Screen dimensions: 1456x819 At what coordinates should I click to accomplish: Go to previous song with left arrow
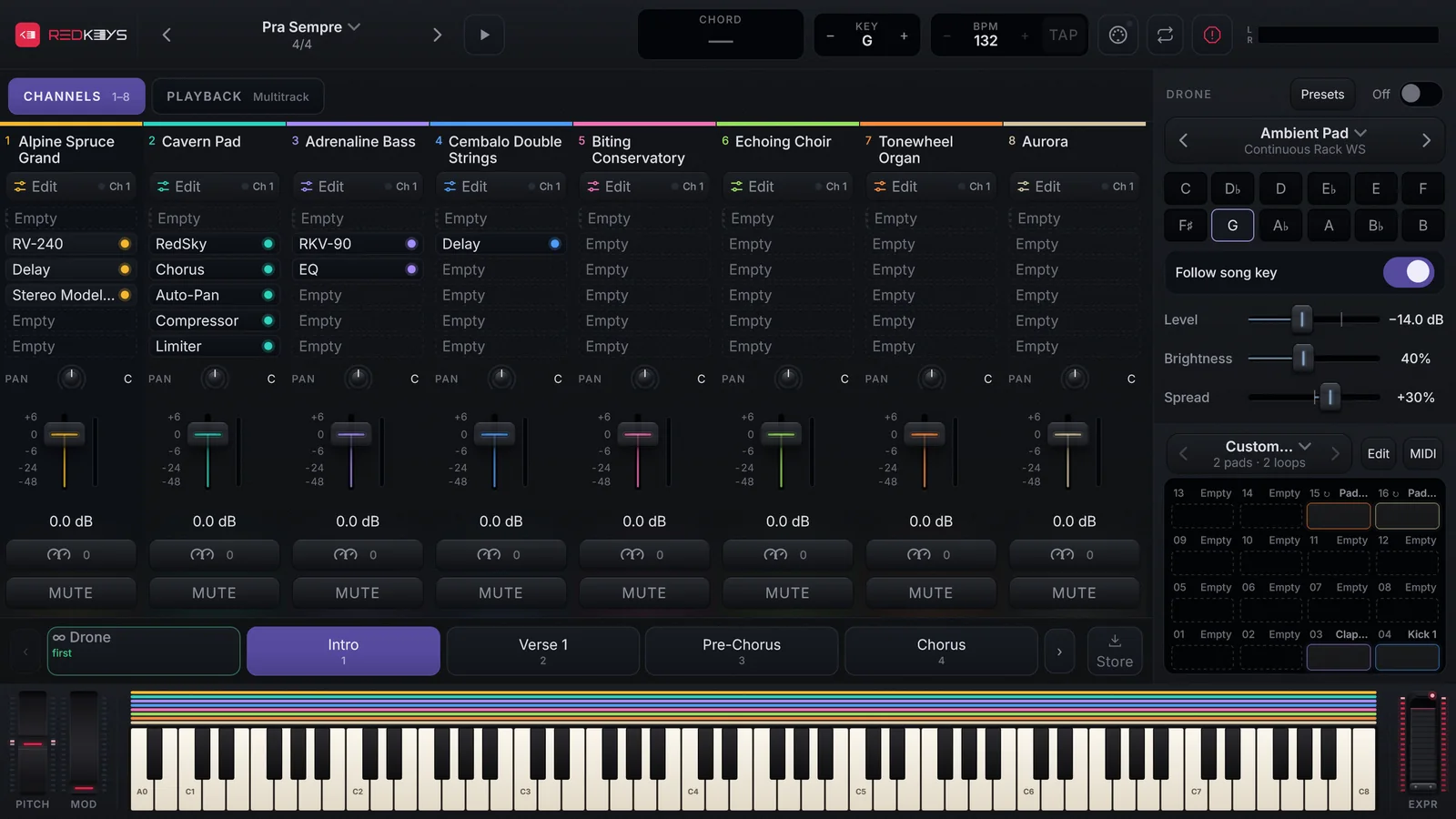[167, 35]
